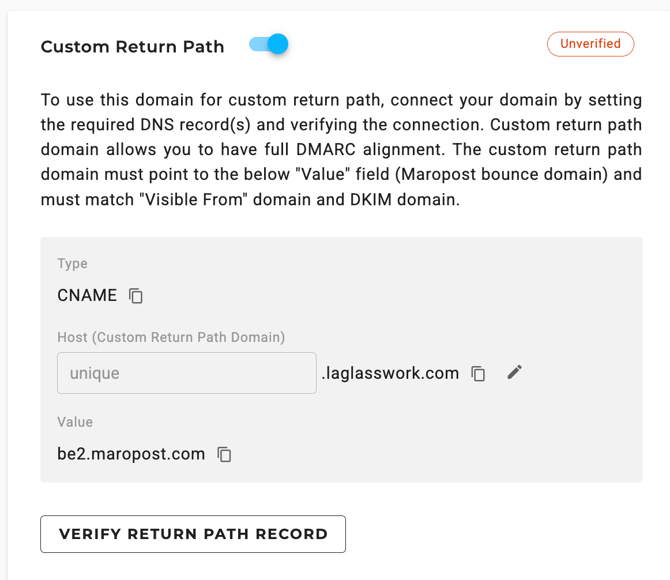Copy the be2.maropost.com value
Viewport: 670px width, 580px height.
click(224, 454)
